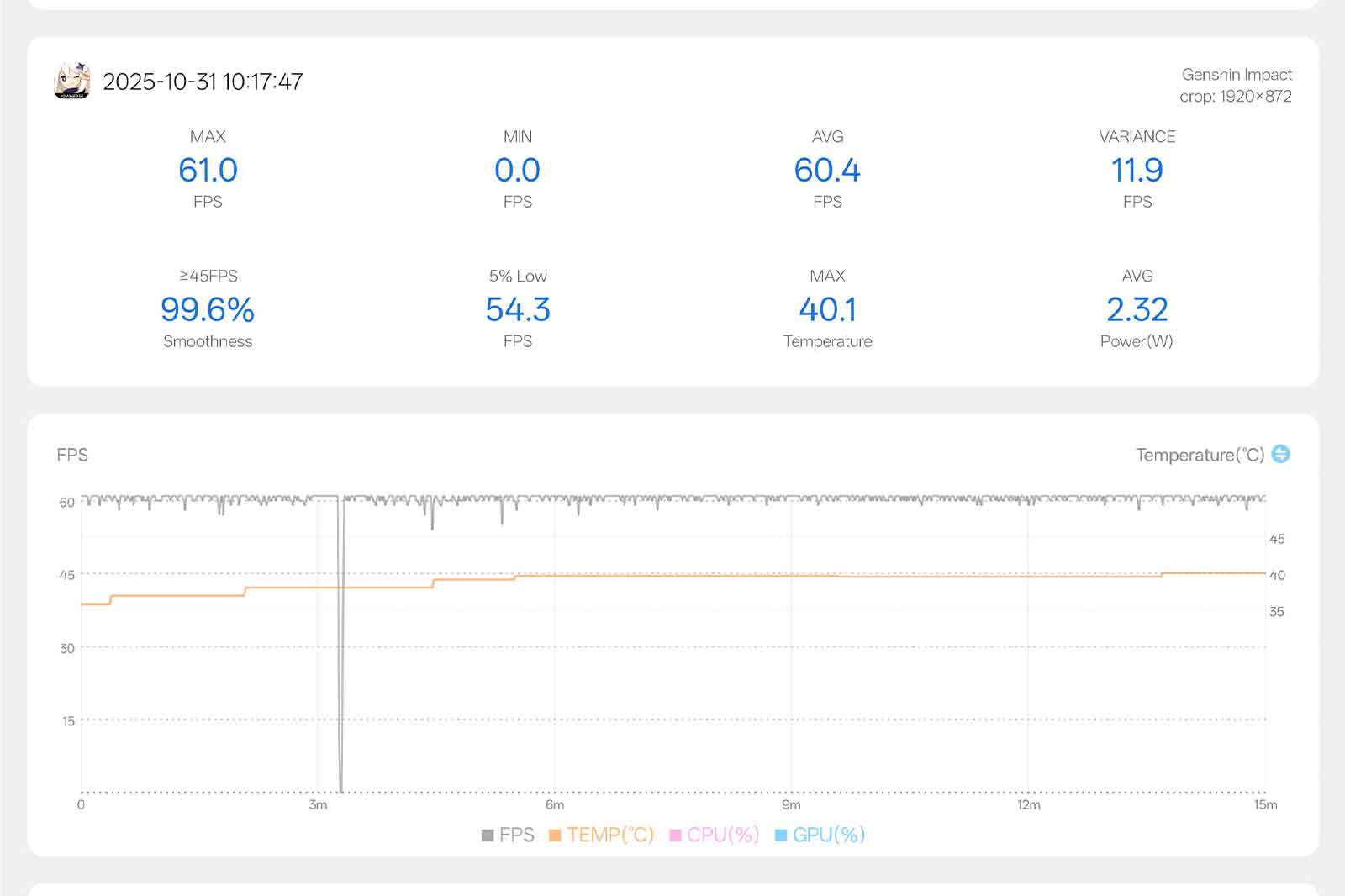Select the 99.6% Smoothness value
The width and height of the screenshot is (1345, 896).
(x=208, y=310)
